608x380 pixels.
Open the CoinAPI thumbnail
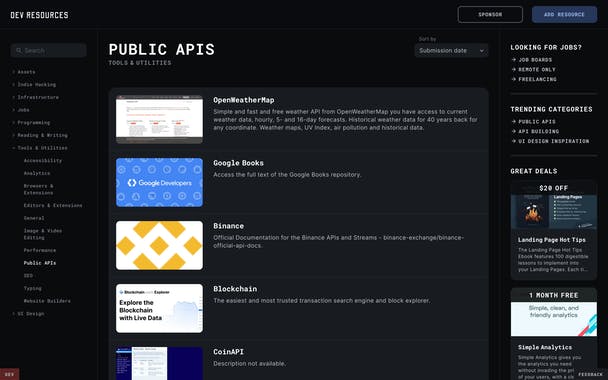tap(159, 363)
